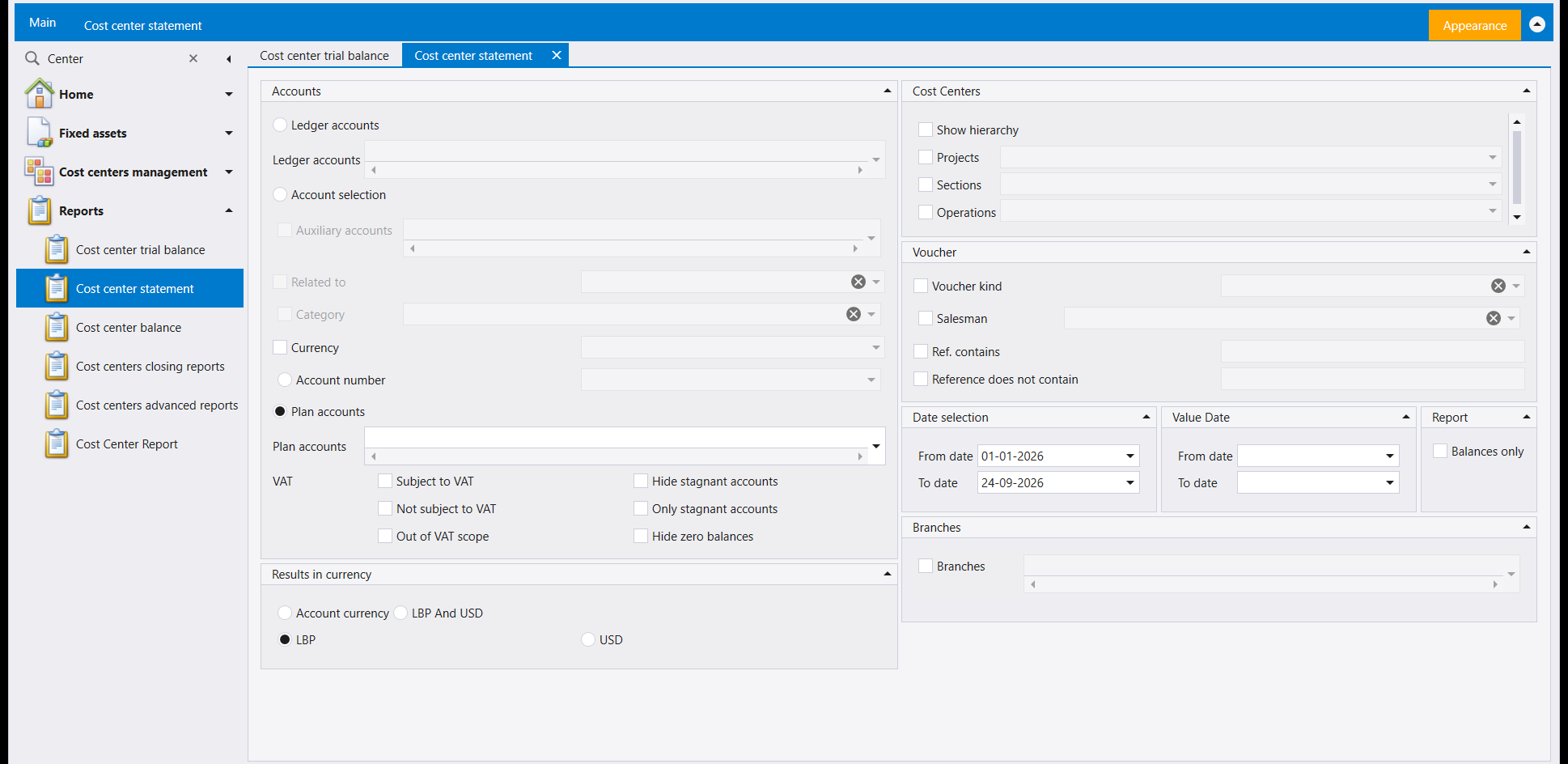The image size is (1568, 764).
Task: Click the round collapse icon beside Appearance
Action: tap(1537, 25)
